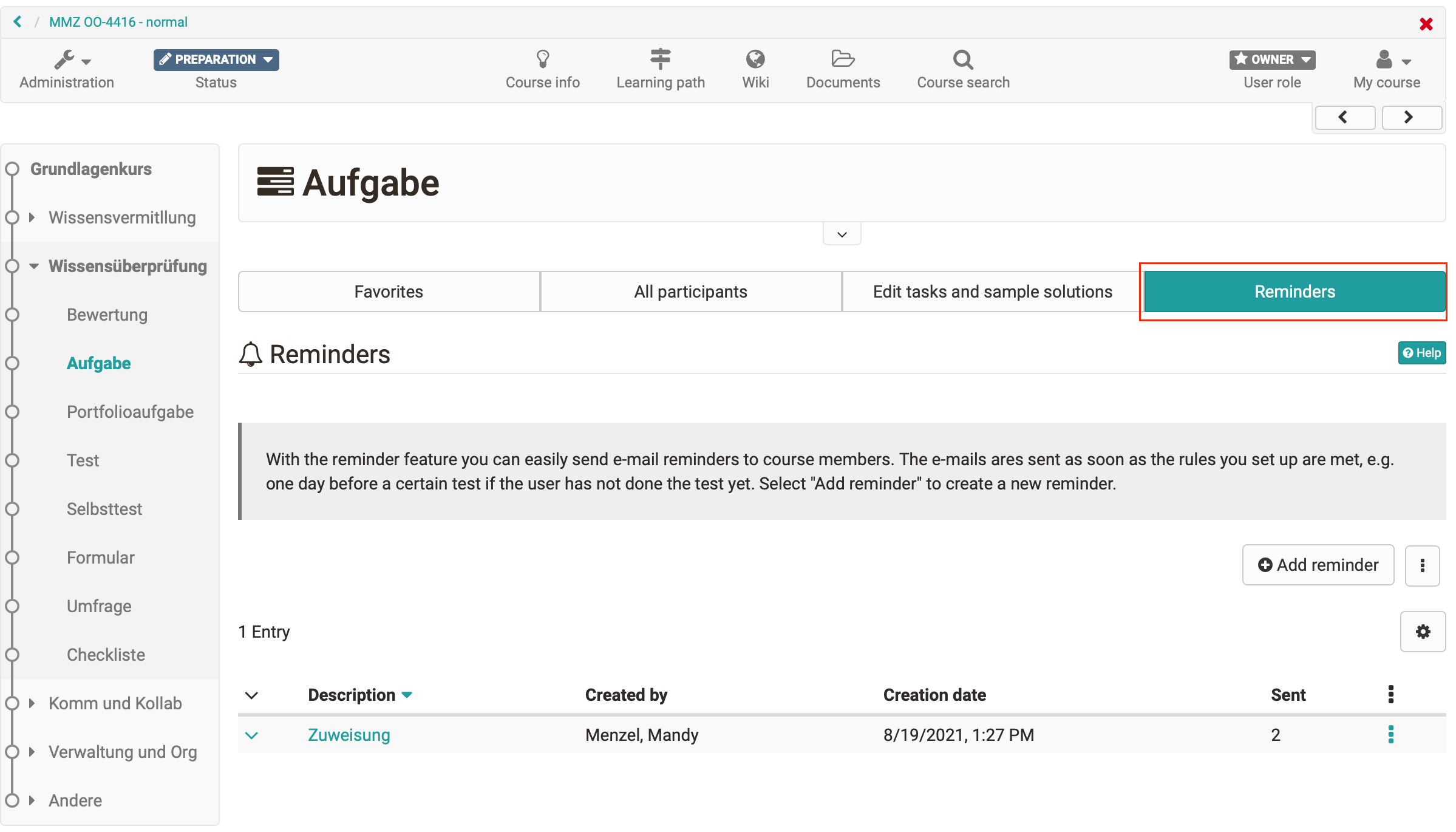
Task: Open the Learning path signpost icon
Action: (x=660, y=60)
